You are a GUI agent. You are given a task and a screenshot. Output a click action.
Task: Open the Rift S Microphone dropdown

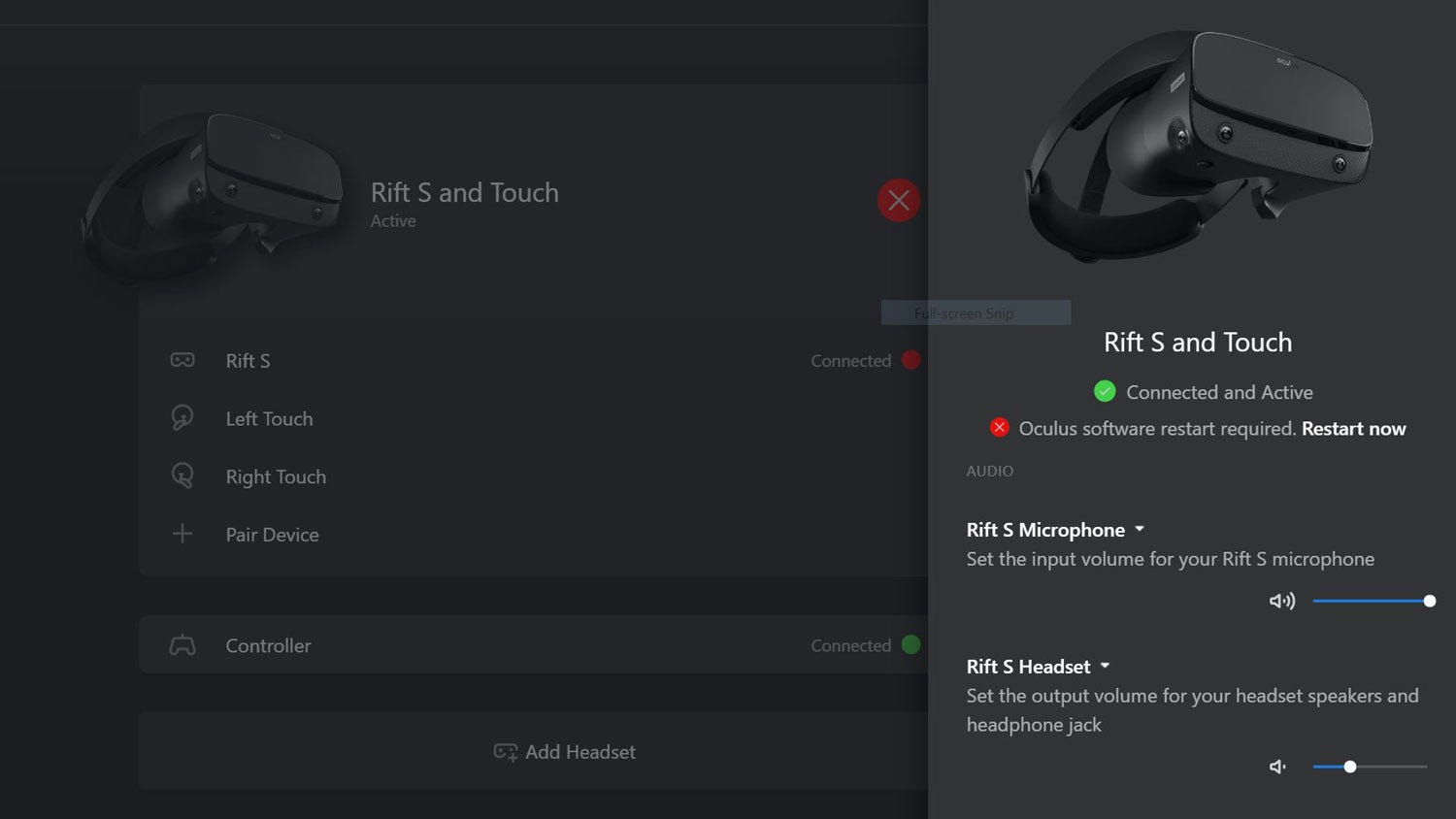(1140, 530)
